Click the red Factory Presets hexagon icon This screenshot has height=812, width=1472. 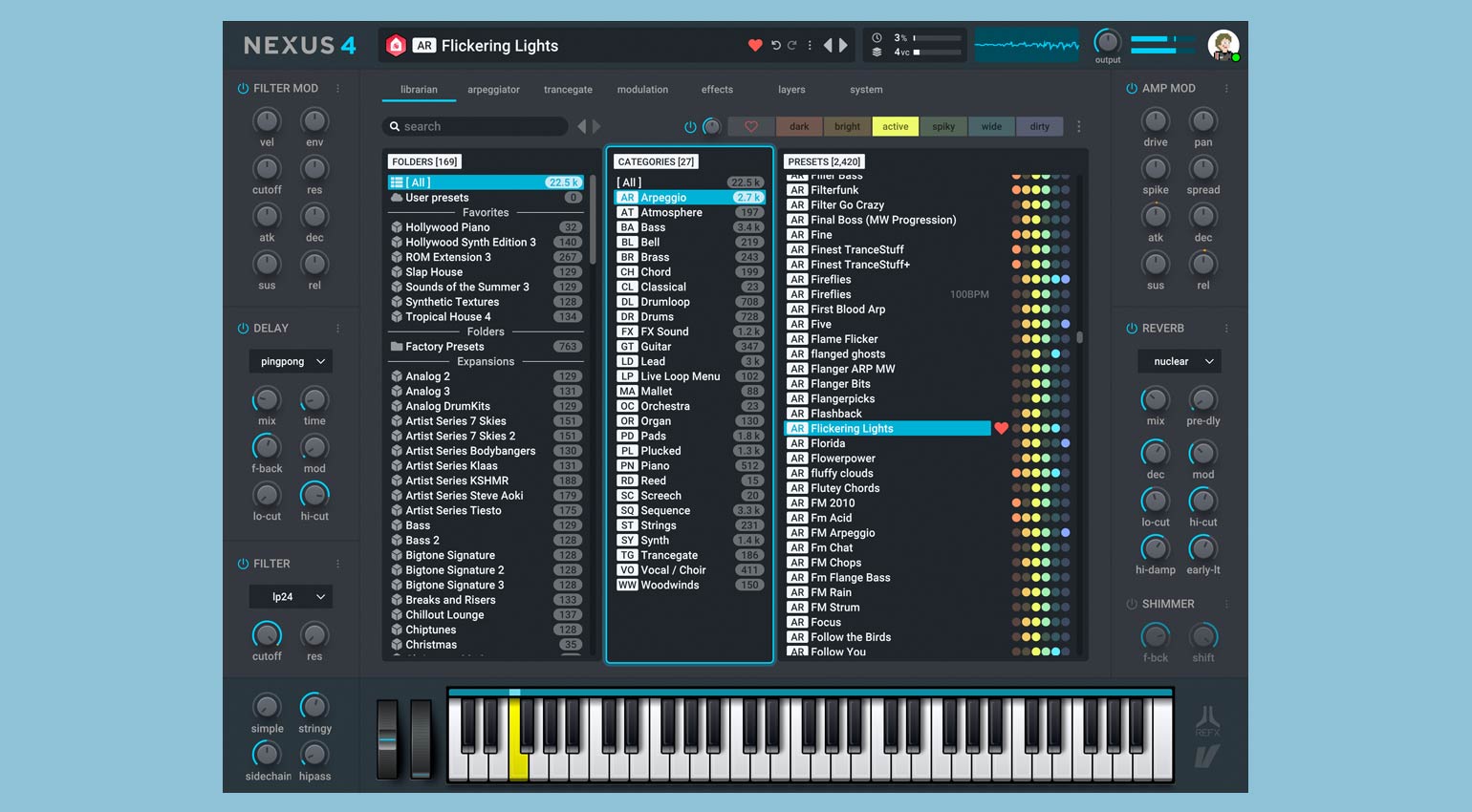point(396,45)
